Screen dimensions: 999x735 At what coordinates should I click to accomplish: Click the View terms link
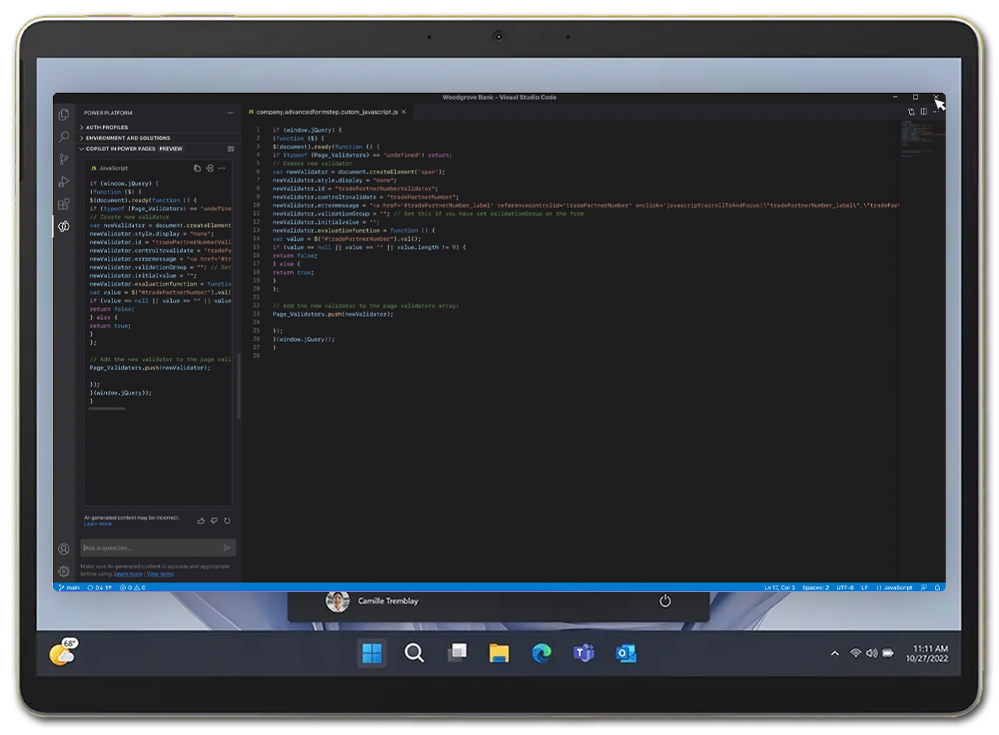point(160,574)
